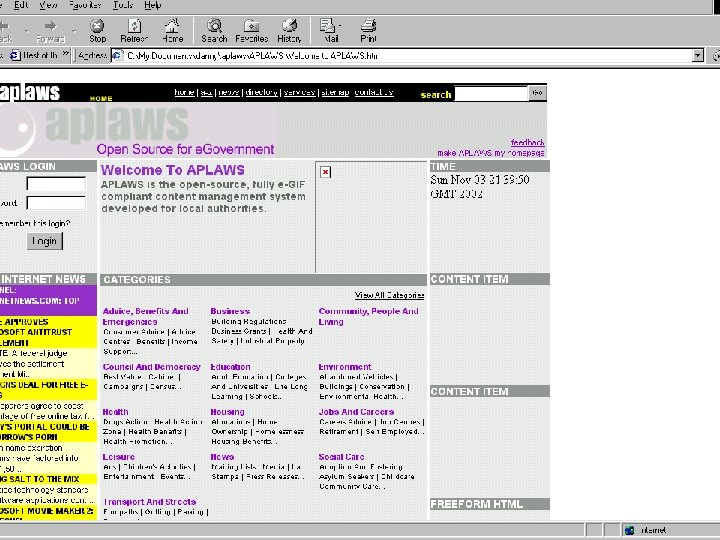Click the page icon in address bar
The width and height of the screenshot is (720, 540).
pos(118,56)
